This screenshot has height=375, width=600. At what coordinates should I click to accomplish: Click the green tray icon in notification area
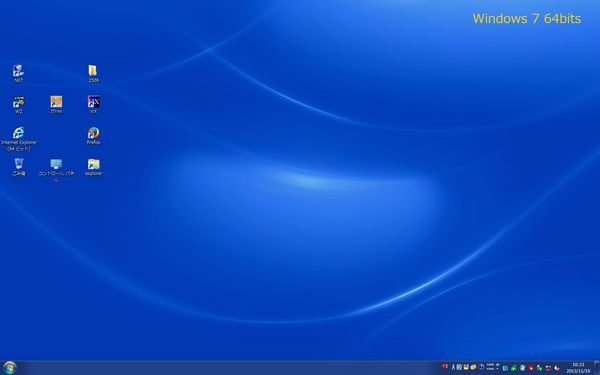514,368
